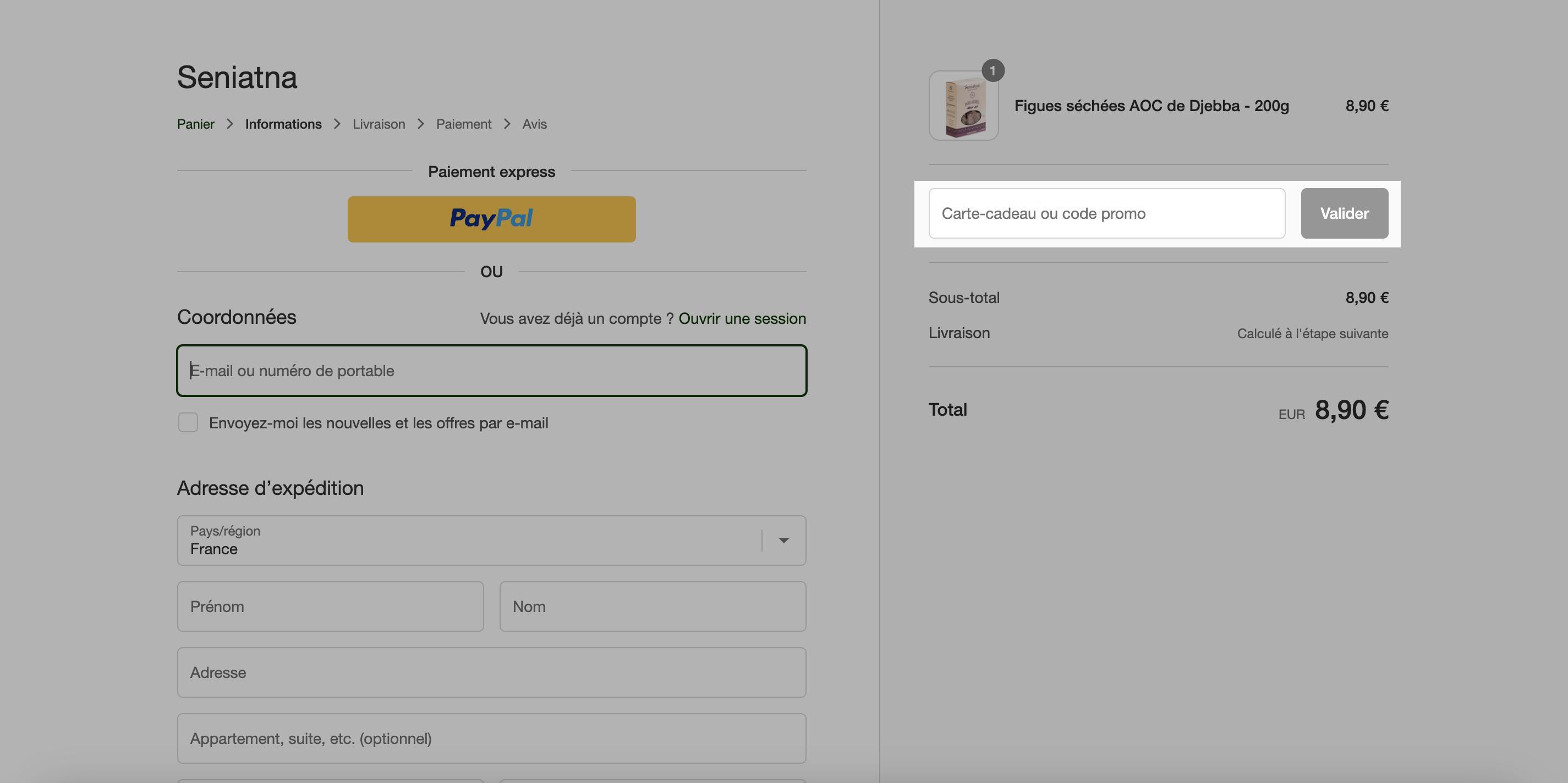Focus the Adresse input field
The width and height of the screenshot is (1568, 783).
(491, 672)
